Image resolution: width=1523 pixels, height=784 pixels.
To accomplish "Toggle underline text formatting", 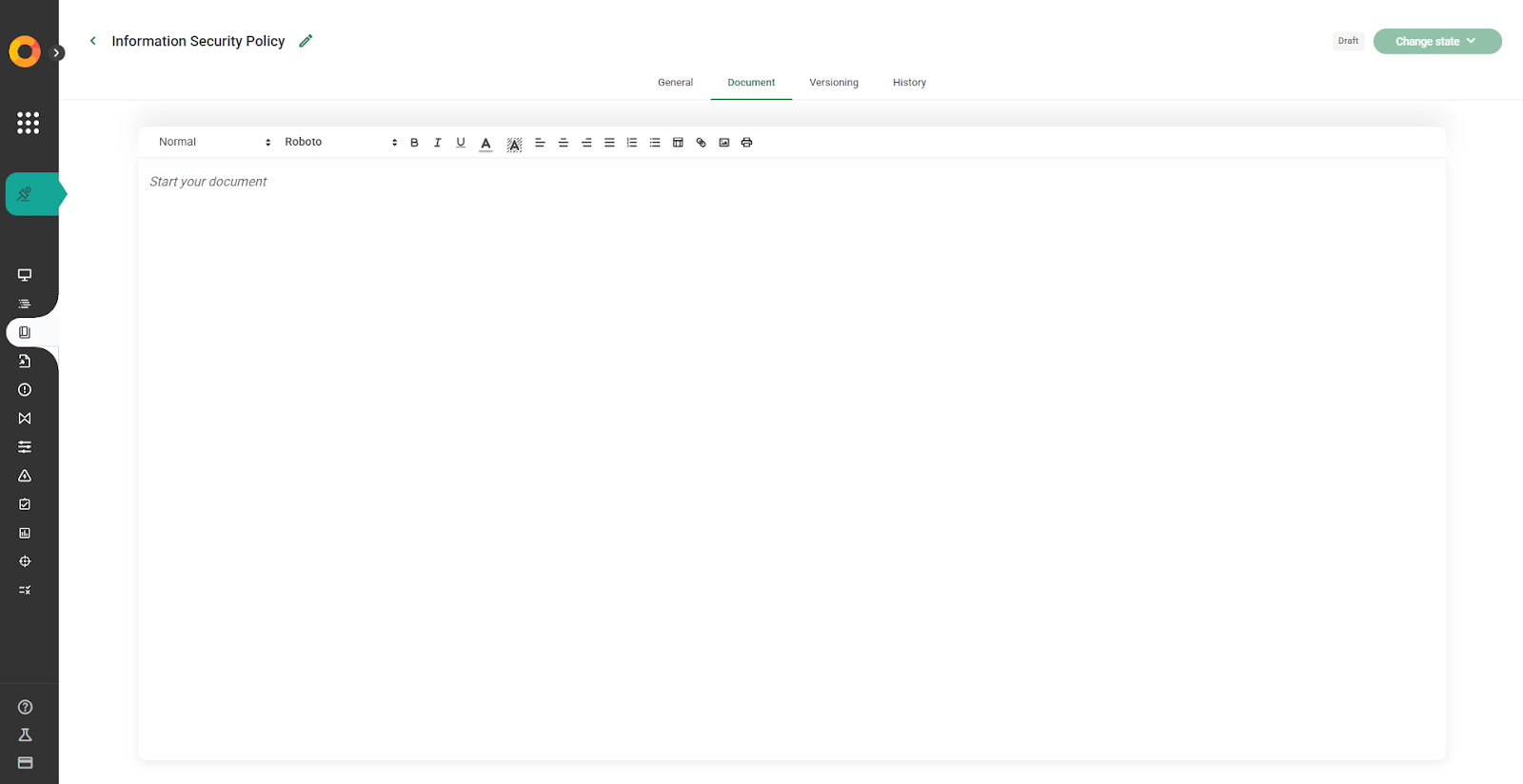I will tap(461, 143).
